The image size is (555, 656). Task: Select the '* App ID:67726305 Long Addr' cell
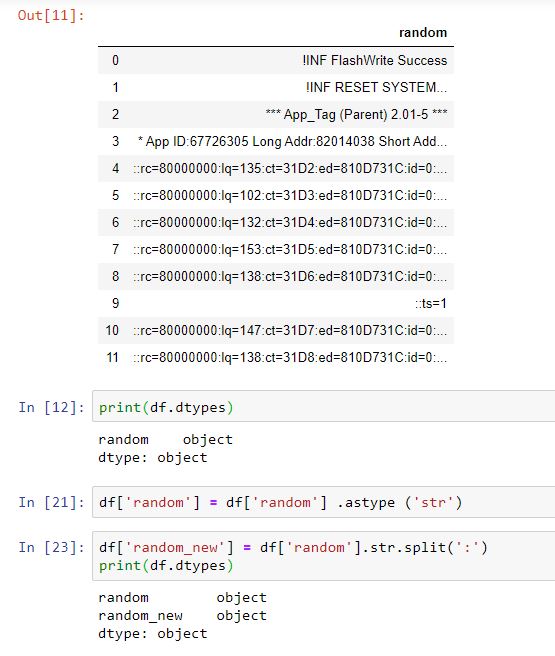tap(292, 141)
